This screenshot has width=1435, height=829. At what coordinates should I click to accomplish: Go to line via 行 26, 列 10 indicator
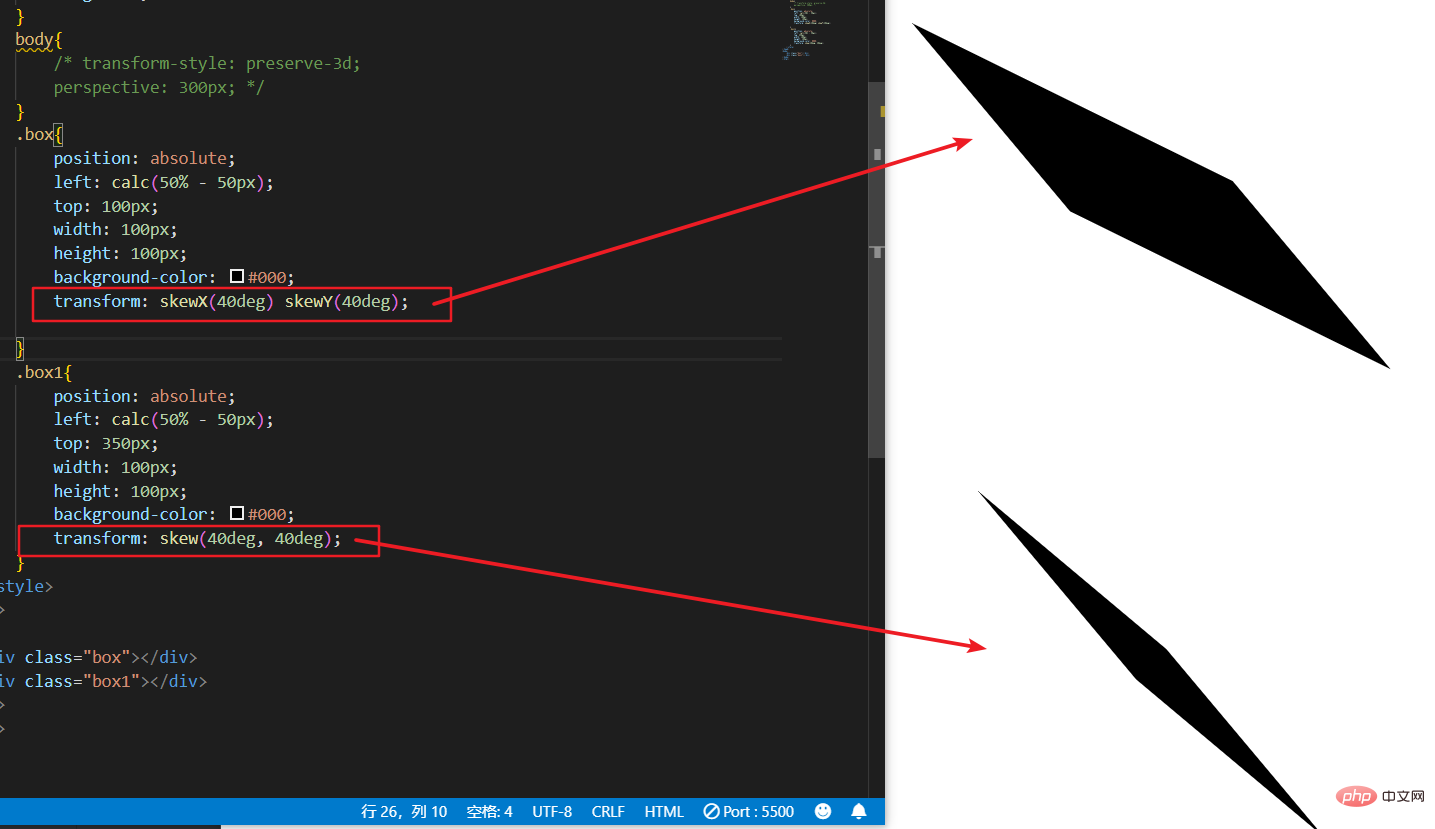(x=404, y=811)
